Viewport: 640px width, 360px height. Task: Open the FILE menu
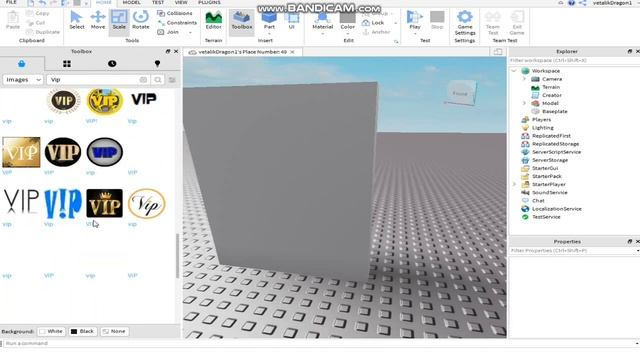[x=11, y=2]
